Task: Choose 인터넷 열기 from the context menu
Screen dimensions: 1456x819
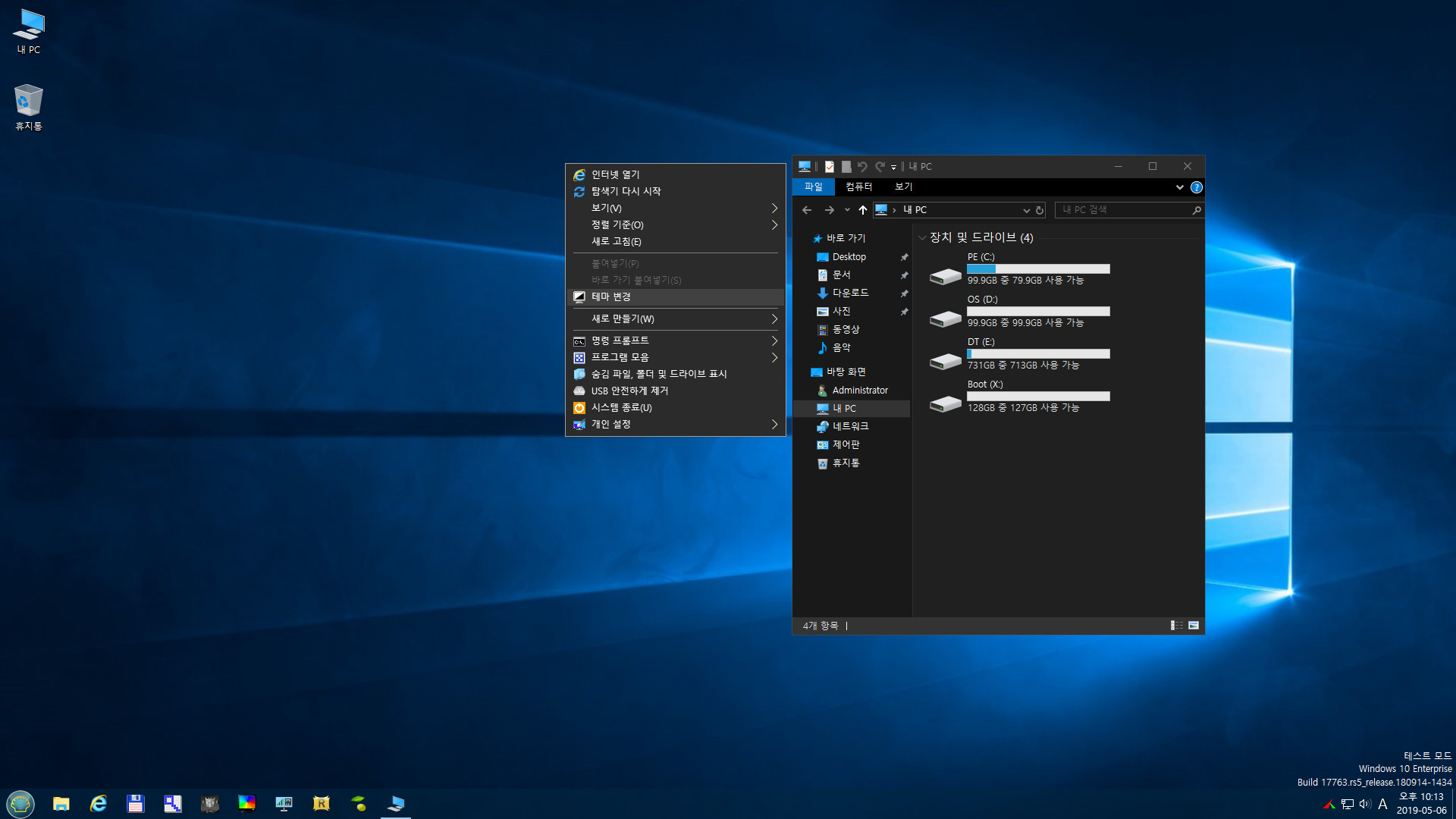Action: tap(676, 174)
